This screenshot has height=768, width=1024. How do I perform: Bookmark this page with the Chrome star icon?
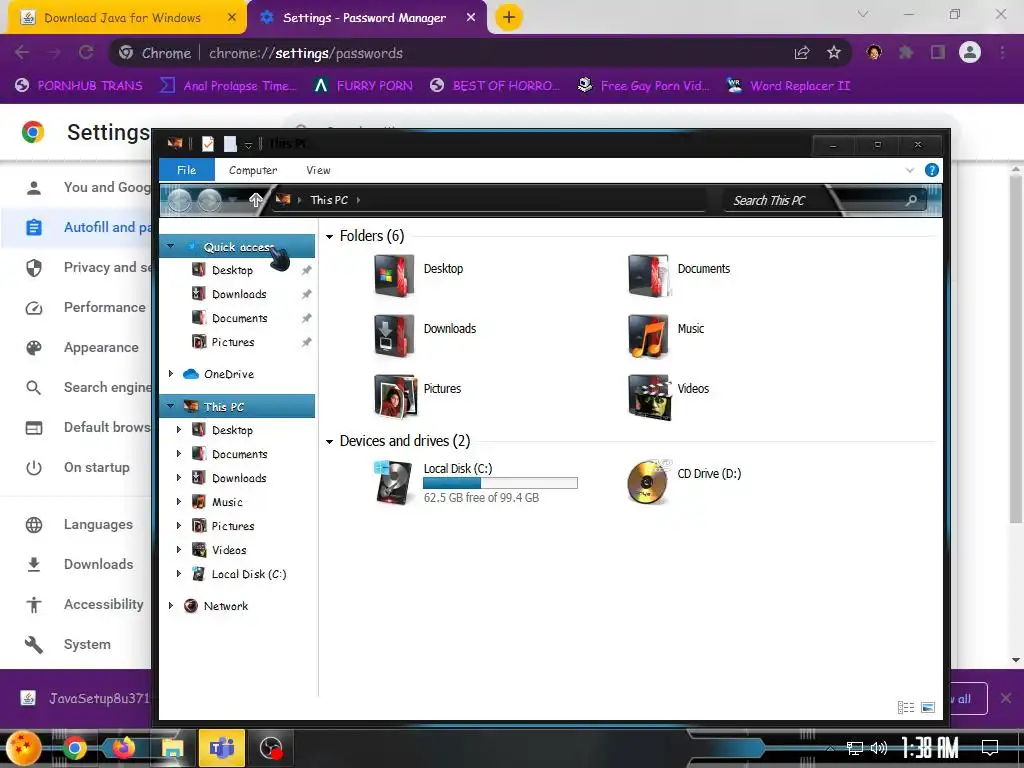[x=834, y=53]
